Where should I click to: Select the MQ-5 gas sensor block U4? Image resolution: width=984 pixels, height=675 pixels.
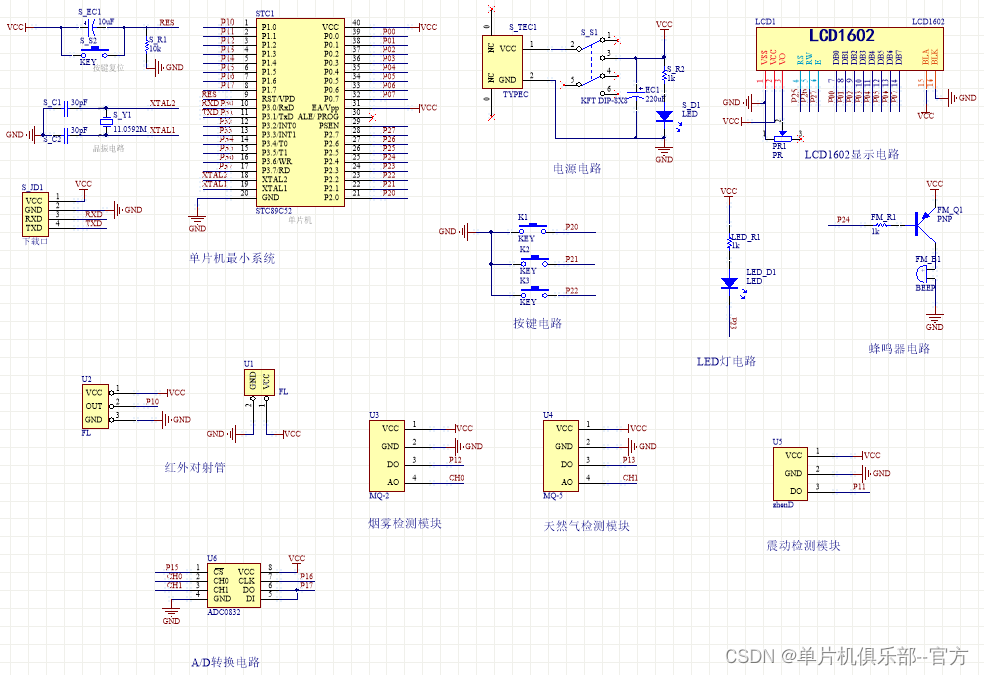pos(562,455)
